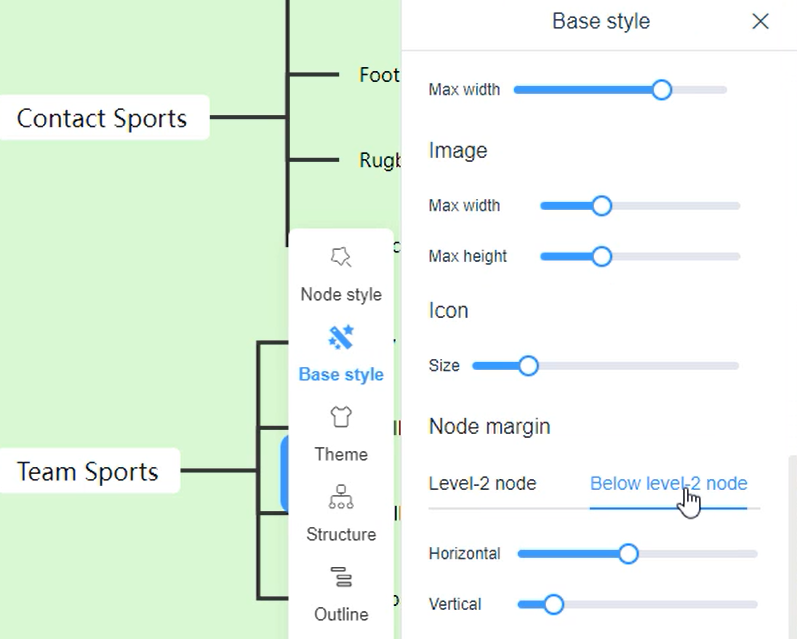Click the Image Max height slider handle
The width and height of the screenshot is (797, 639).
click(x=601, y=257)
